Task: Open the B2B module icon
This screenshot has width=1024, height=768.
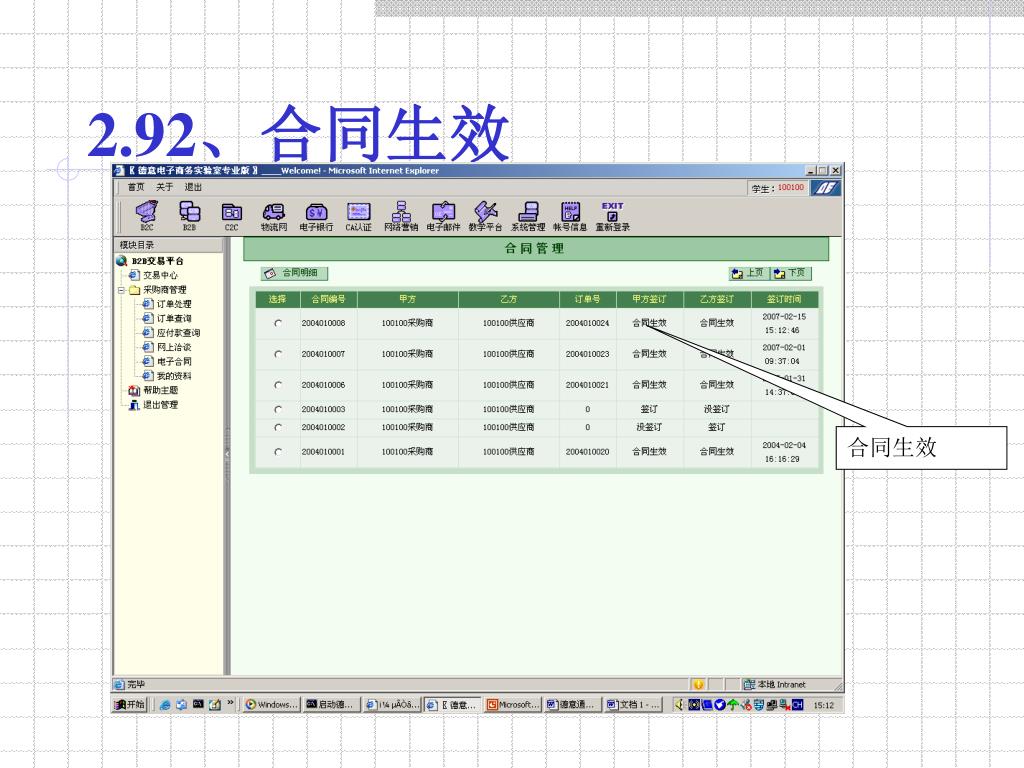Action: (x=189, y=216)
